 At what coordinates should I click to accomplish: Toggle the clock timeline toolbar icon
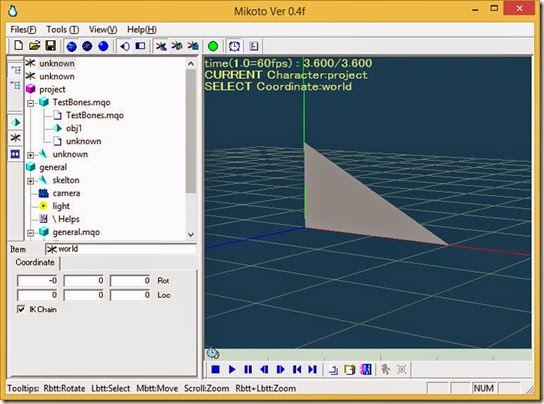coord(234,46)
